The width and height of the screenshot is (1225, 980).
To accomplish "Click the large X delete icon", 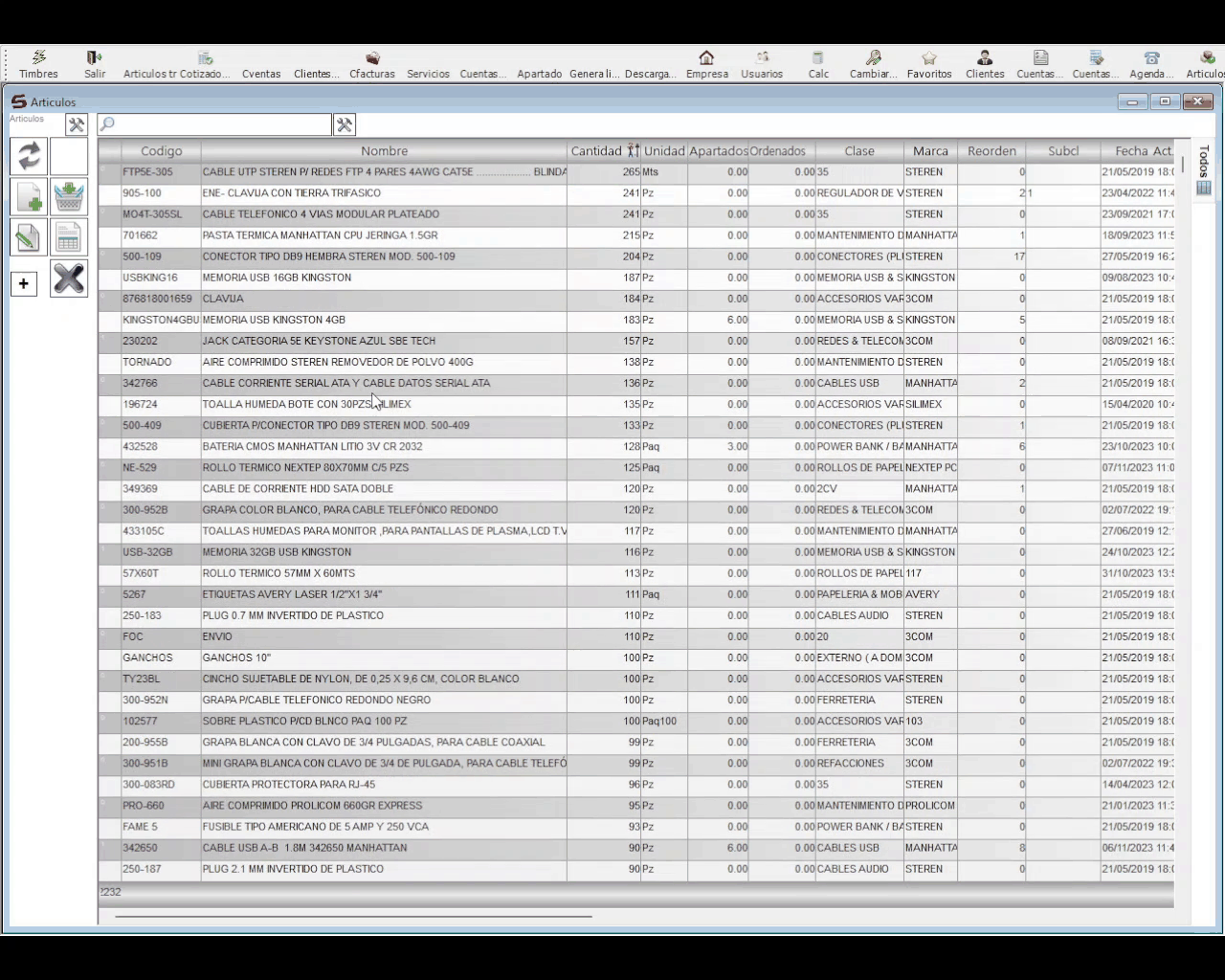I will pos(69,278).
